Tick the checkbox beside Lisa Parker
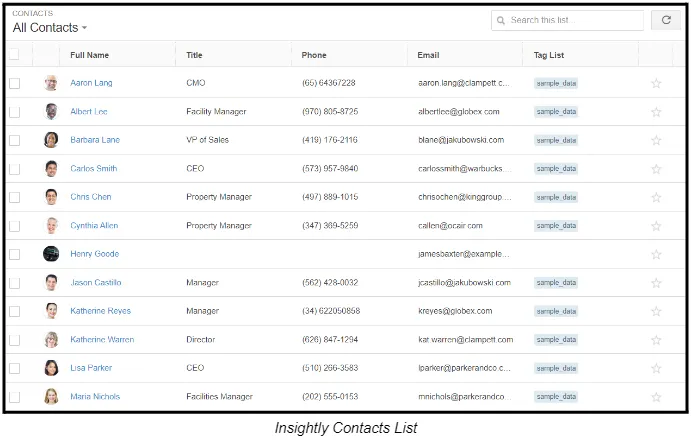This screenshot has height=441, width=691. (15, 368)
